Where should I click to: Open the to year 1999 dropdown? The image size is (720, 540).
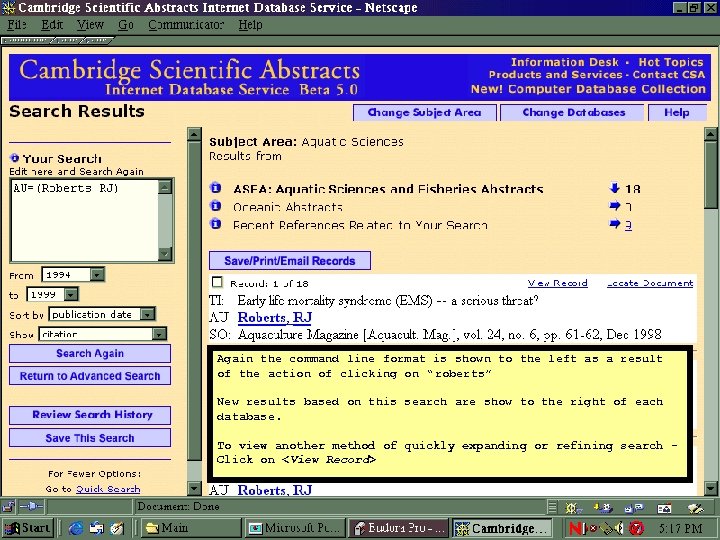[x=71, y=294]
